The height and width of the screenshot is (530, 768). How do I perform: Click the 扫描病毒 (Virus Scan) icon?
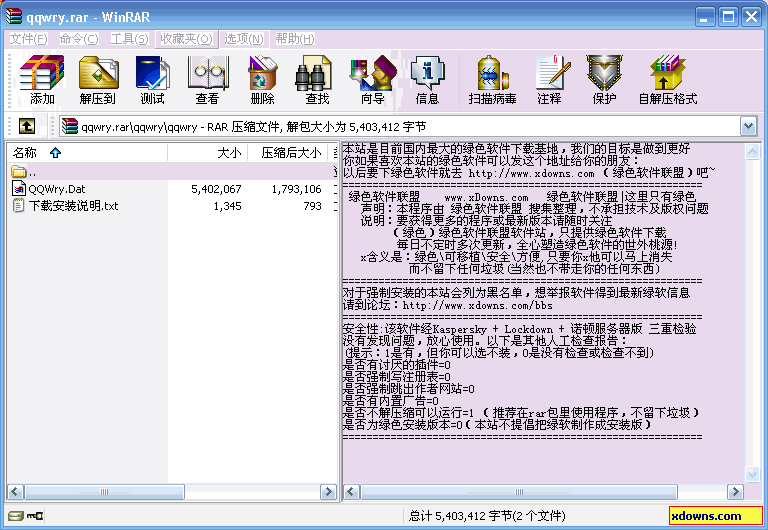492,80
